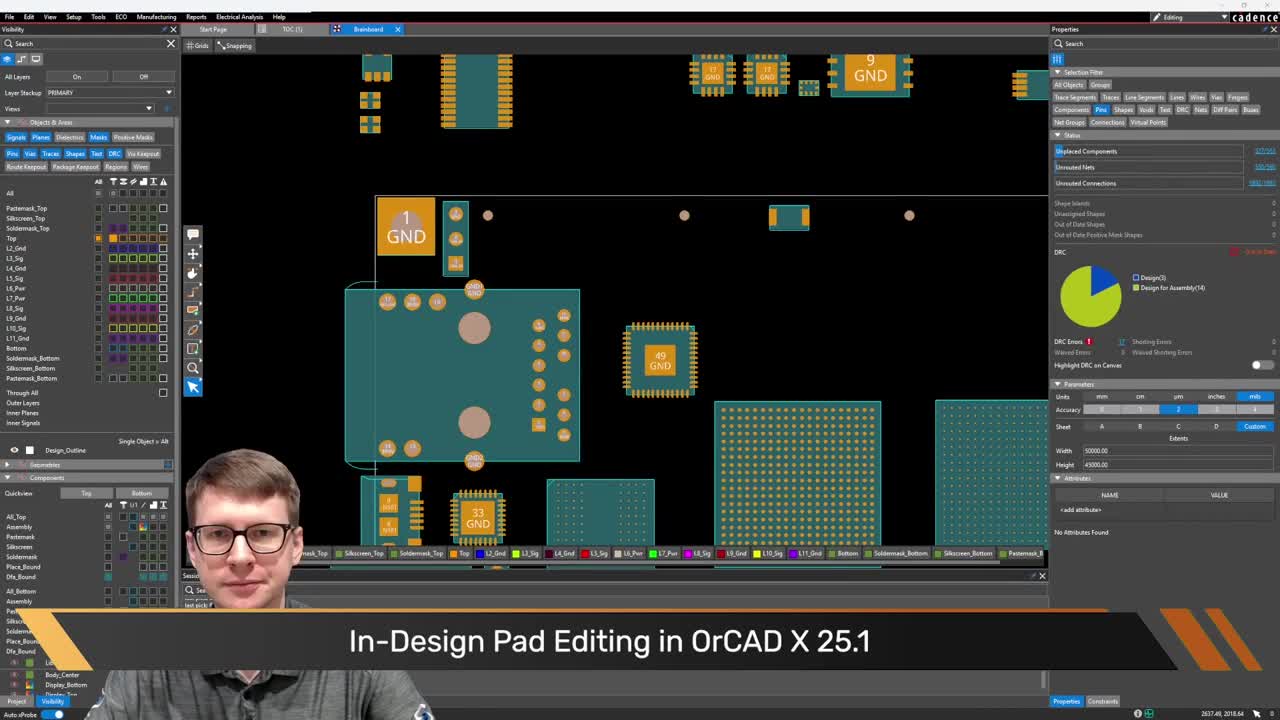Click the display monitor icon in Visibility panel
Image resolution: width=1280 pixels, height=720 pixels.
pyautogui.click(x=36, y=59)
